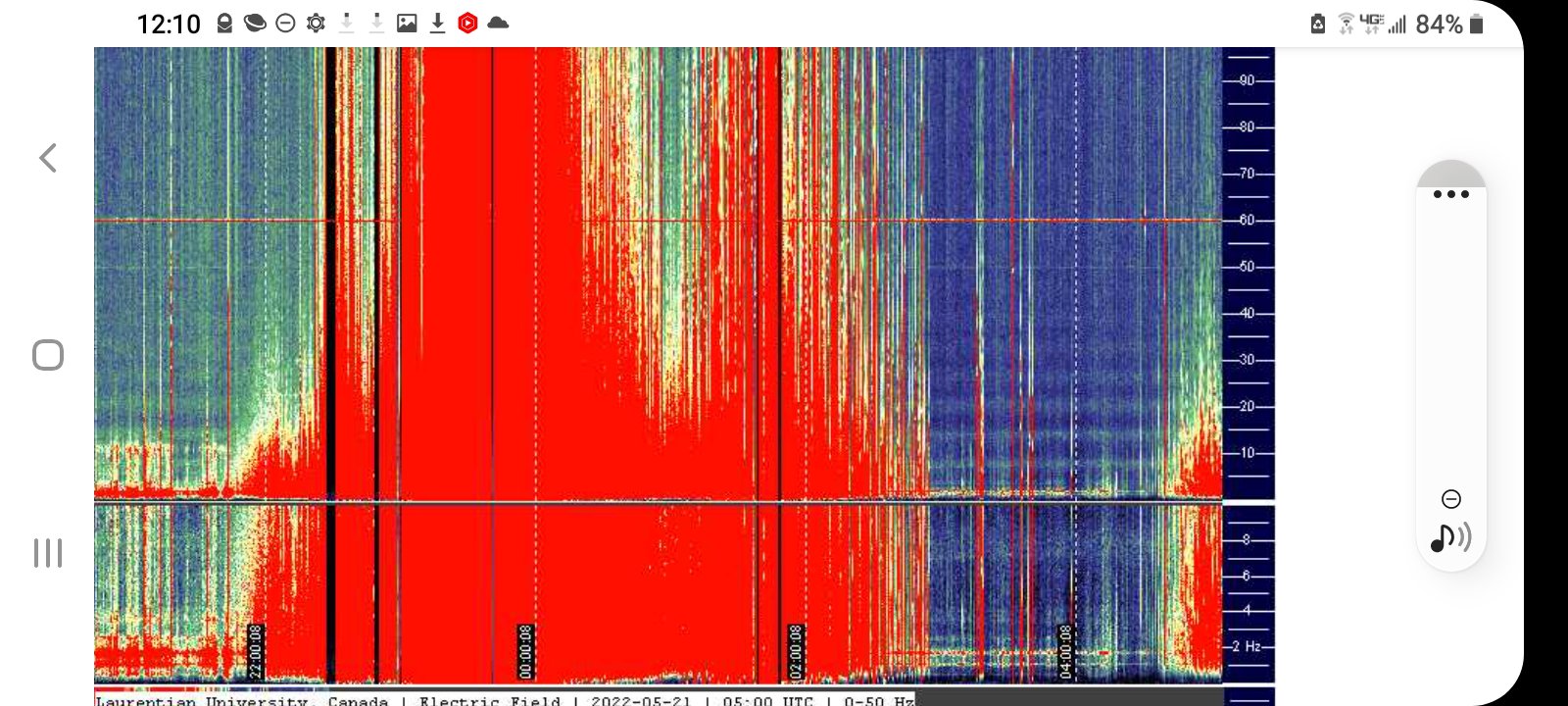The width and height of the screenshot is (1568, 706).
Task: Tap the 12:10 clock in status bar
Action: click(169, 24)
